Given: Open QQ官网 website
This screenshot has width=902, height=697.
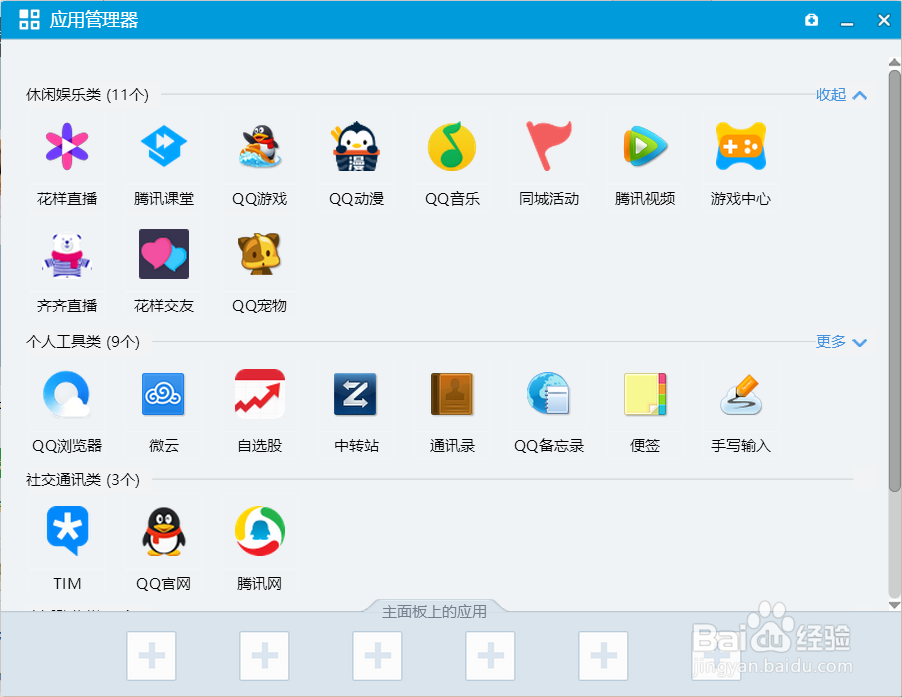Looking at the screenshot, I should point(163,531).
